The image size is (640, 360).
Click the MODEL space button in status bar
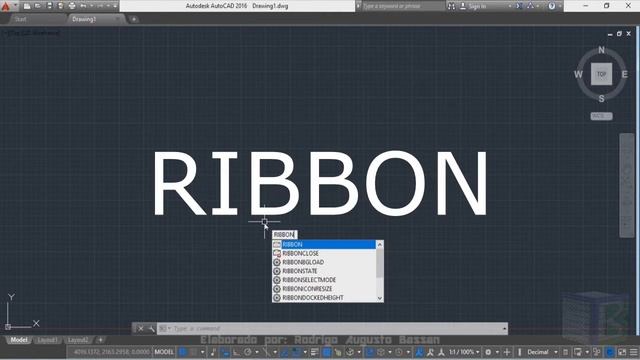[164, 352]
